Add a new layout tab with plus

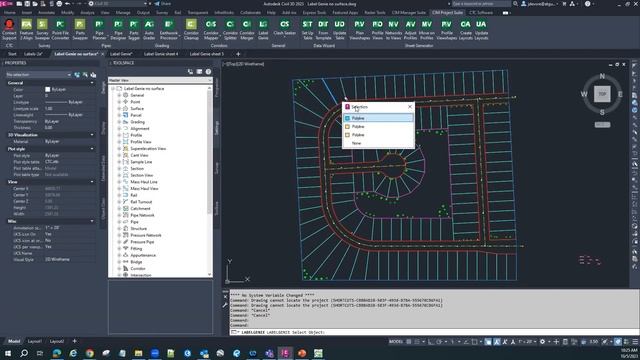[x=74, y=341]
